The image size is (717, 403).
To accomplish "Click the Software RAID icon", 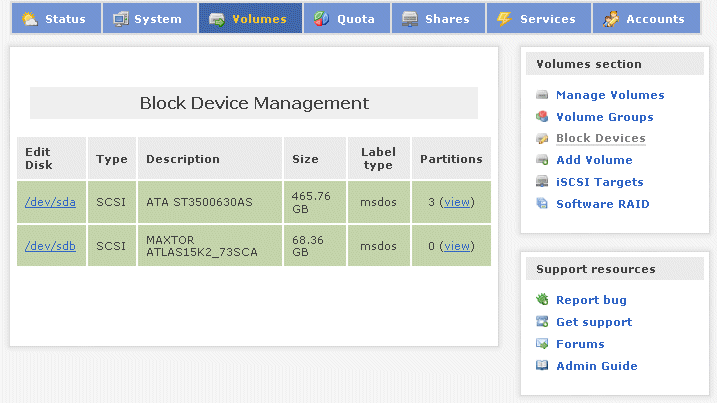I will coord(542,204).
